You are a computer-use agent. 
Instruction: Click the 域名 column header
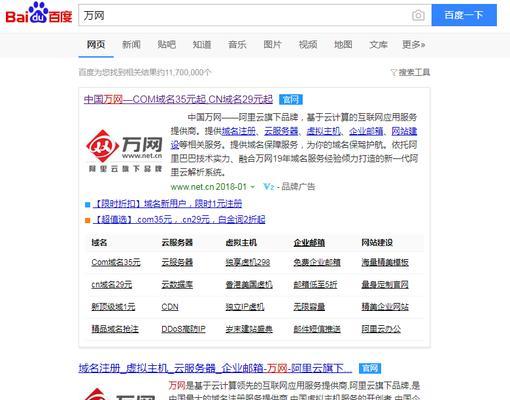tap(99, 243)
